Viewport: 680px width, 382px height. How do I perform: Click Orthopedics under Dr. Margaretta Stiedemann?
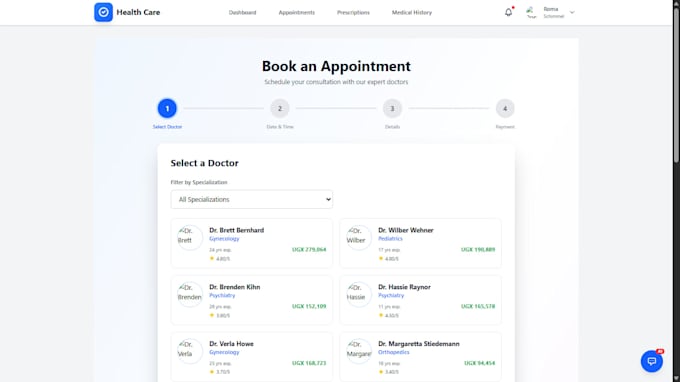394,353
